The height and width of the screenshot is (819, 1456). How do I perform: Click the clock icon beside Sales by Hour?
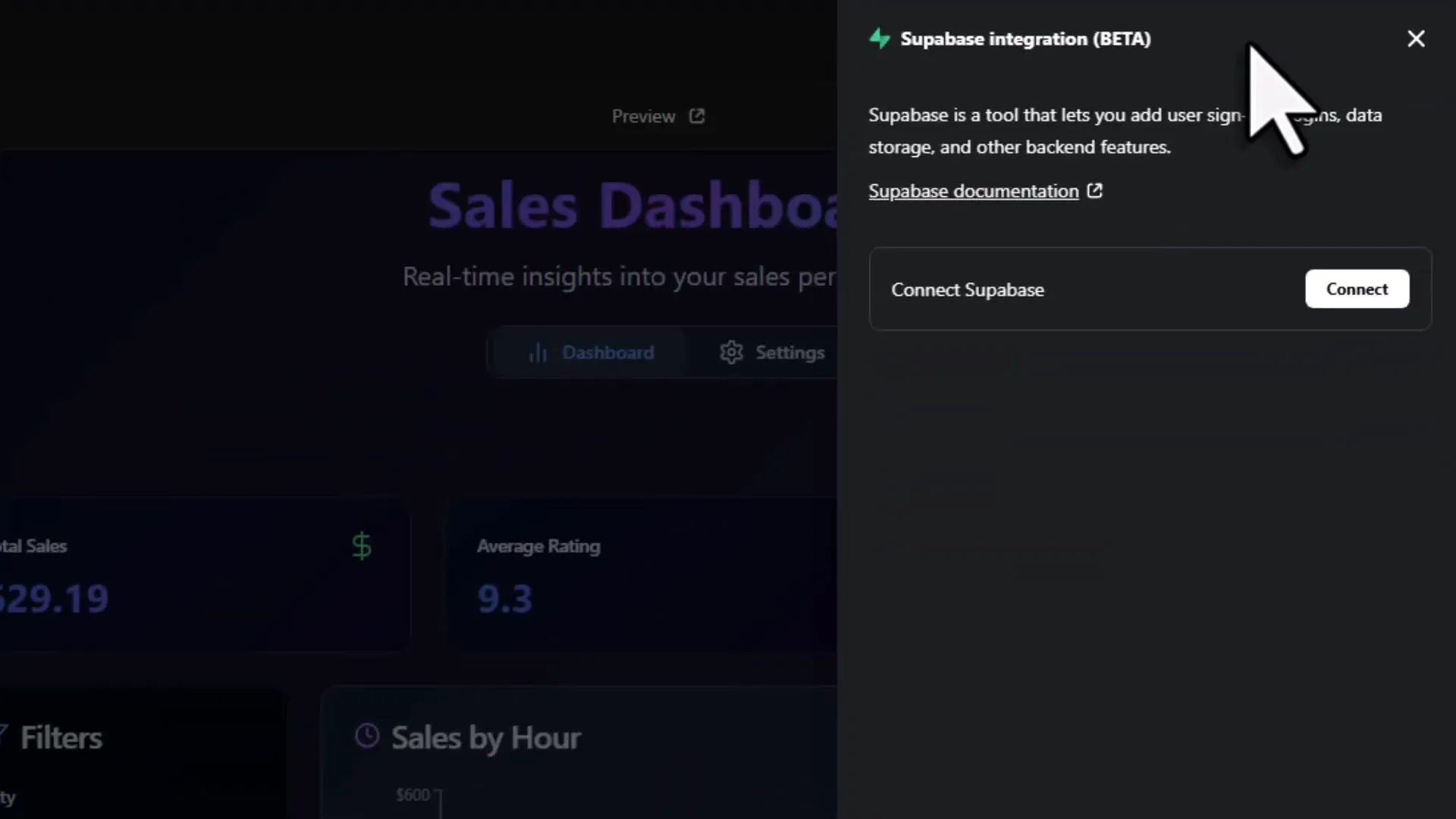[366, 736]
